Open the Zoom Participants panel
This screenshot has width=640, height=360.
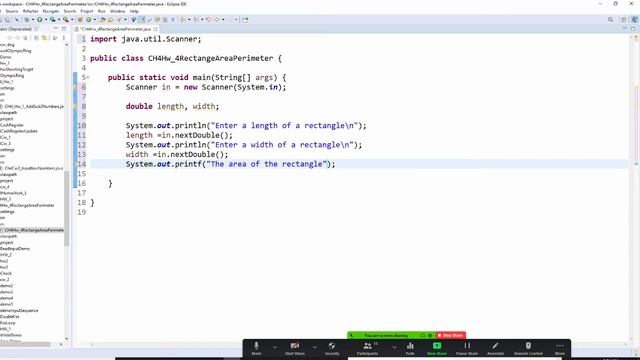pyautogui.click(x=367, y=348)
